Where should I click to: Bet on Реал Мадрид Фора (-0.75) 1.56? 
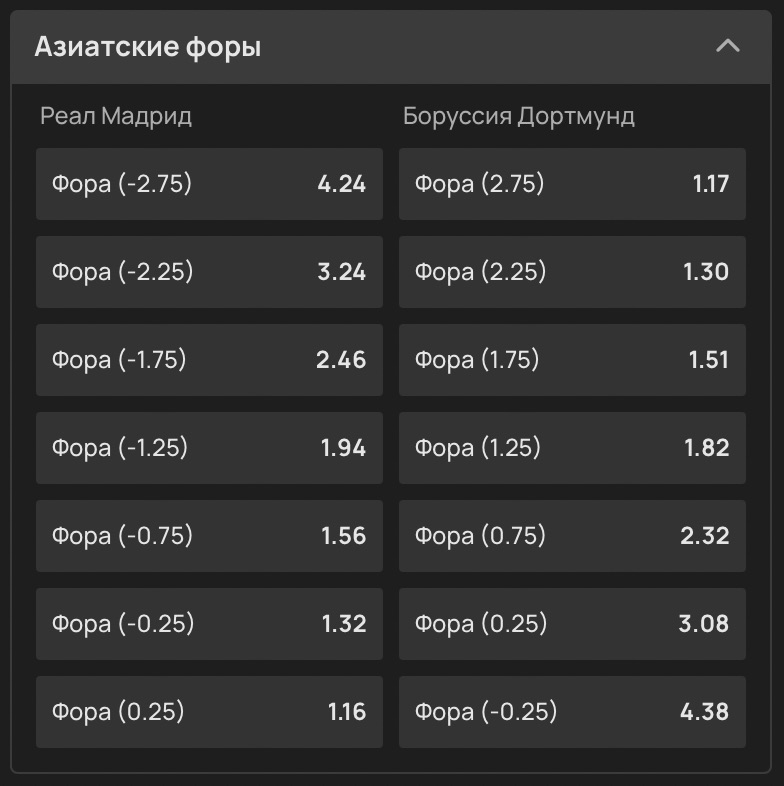(x=209, y=536)
